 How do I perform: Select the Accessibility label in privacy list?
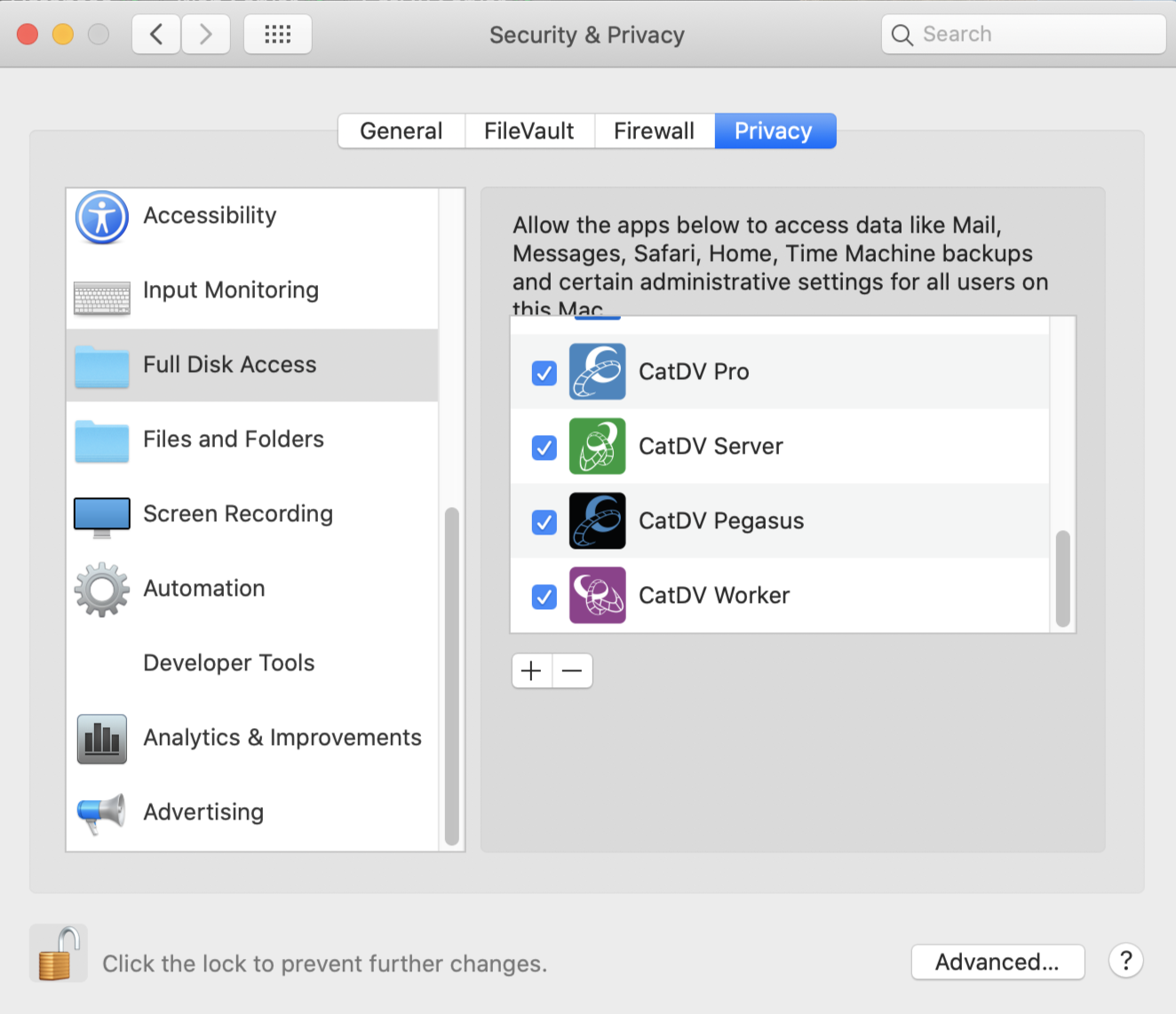210,216
